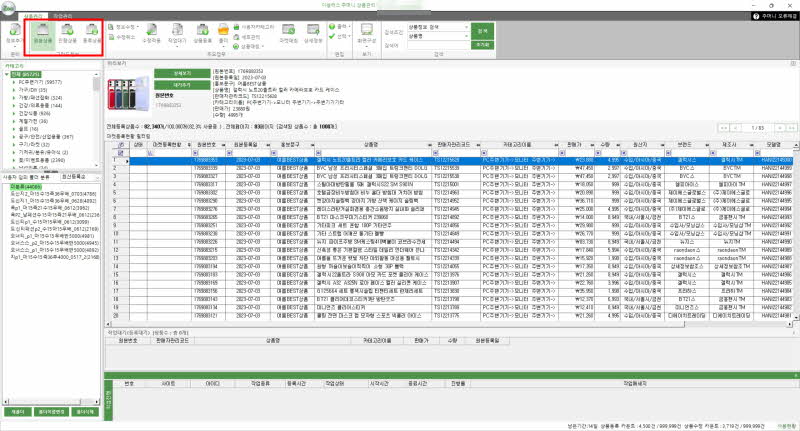Click the 수정작업 ribbon icon

tap(151, 40)
